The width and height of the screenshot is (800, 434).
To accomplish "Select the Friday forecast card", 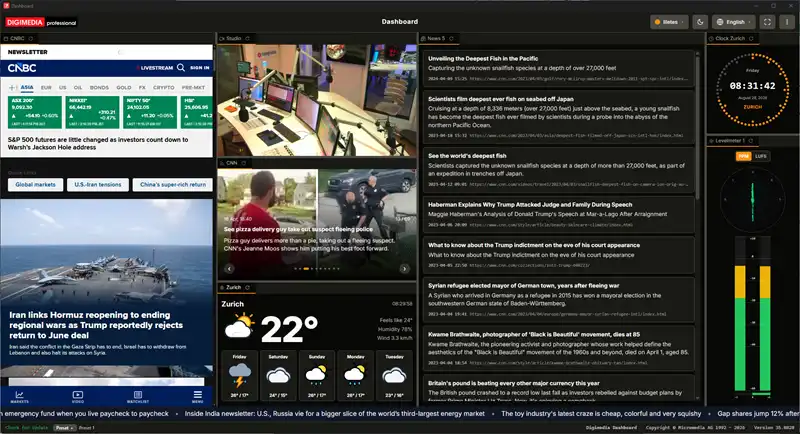I will 239,375.
